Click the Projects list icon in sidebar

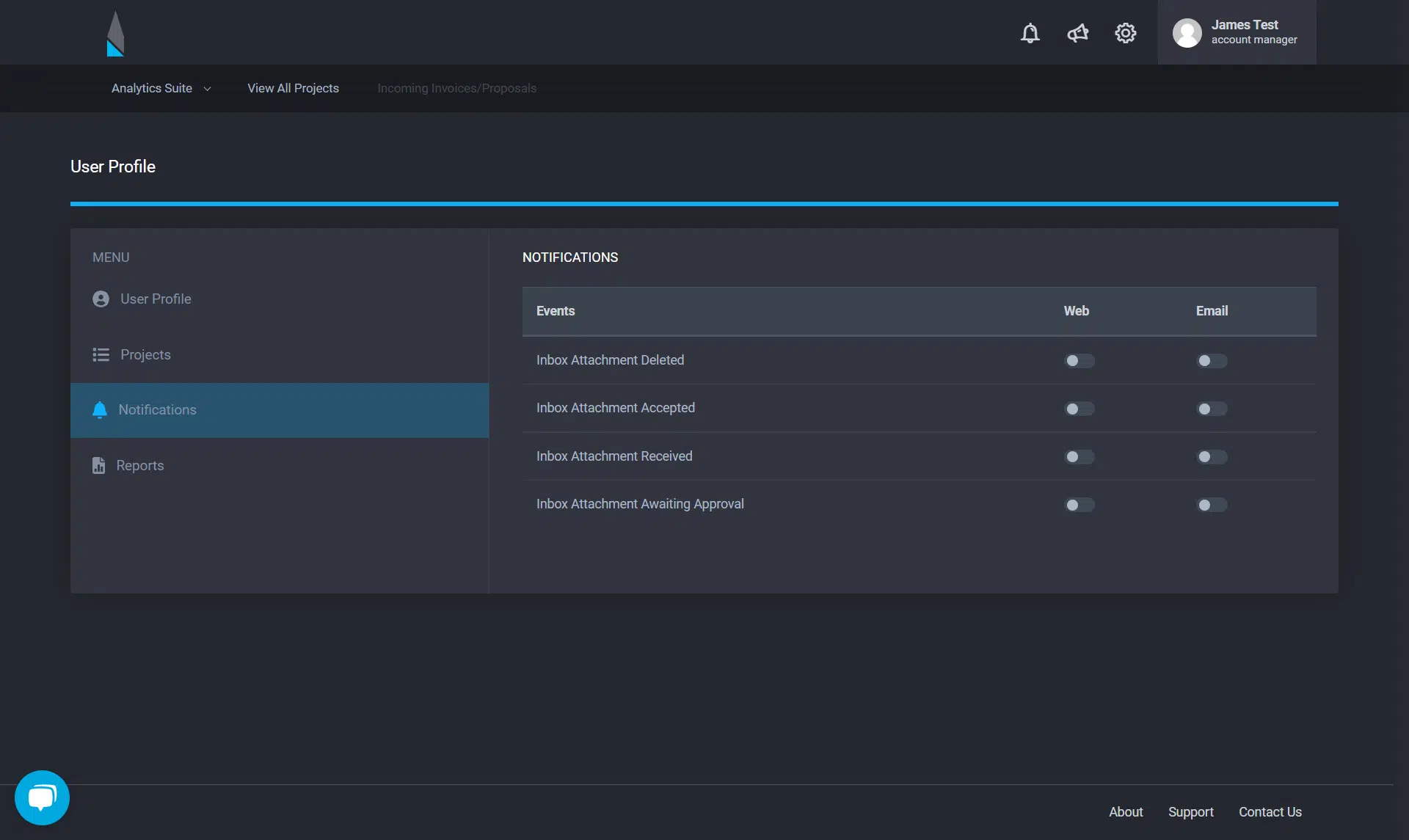coord(101,355)
